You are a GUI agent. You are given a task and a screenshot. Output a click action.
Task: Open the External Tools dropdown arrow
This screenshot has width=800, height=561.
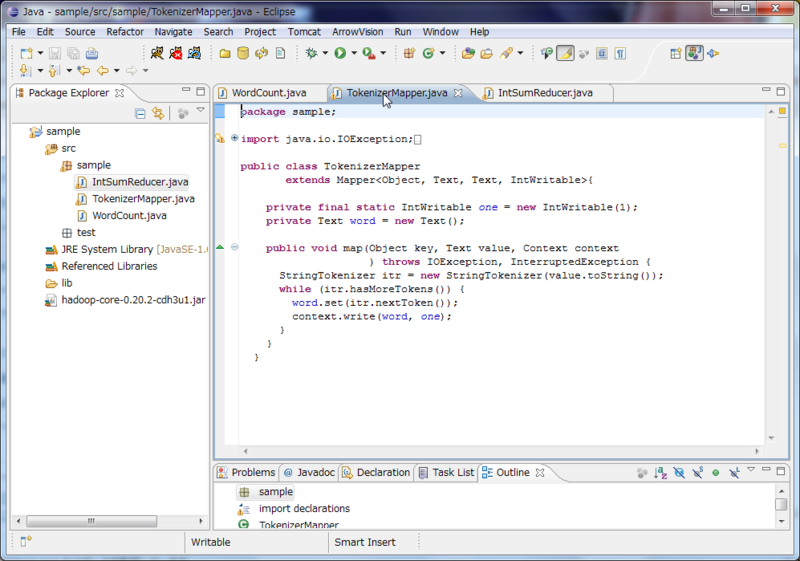(383, 53)
